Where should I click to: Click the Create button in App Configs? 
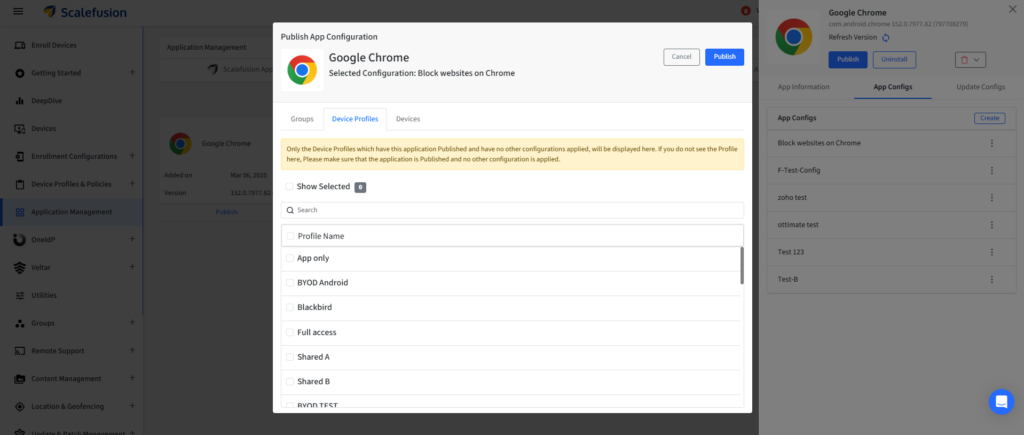pyautogui.click(x=989, y=118)
